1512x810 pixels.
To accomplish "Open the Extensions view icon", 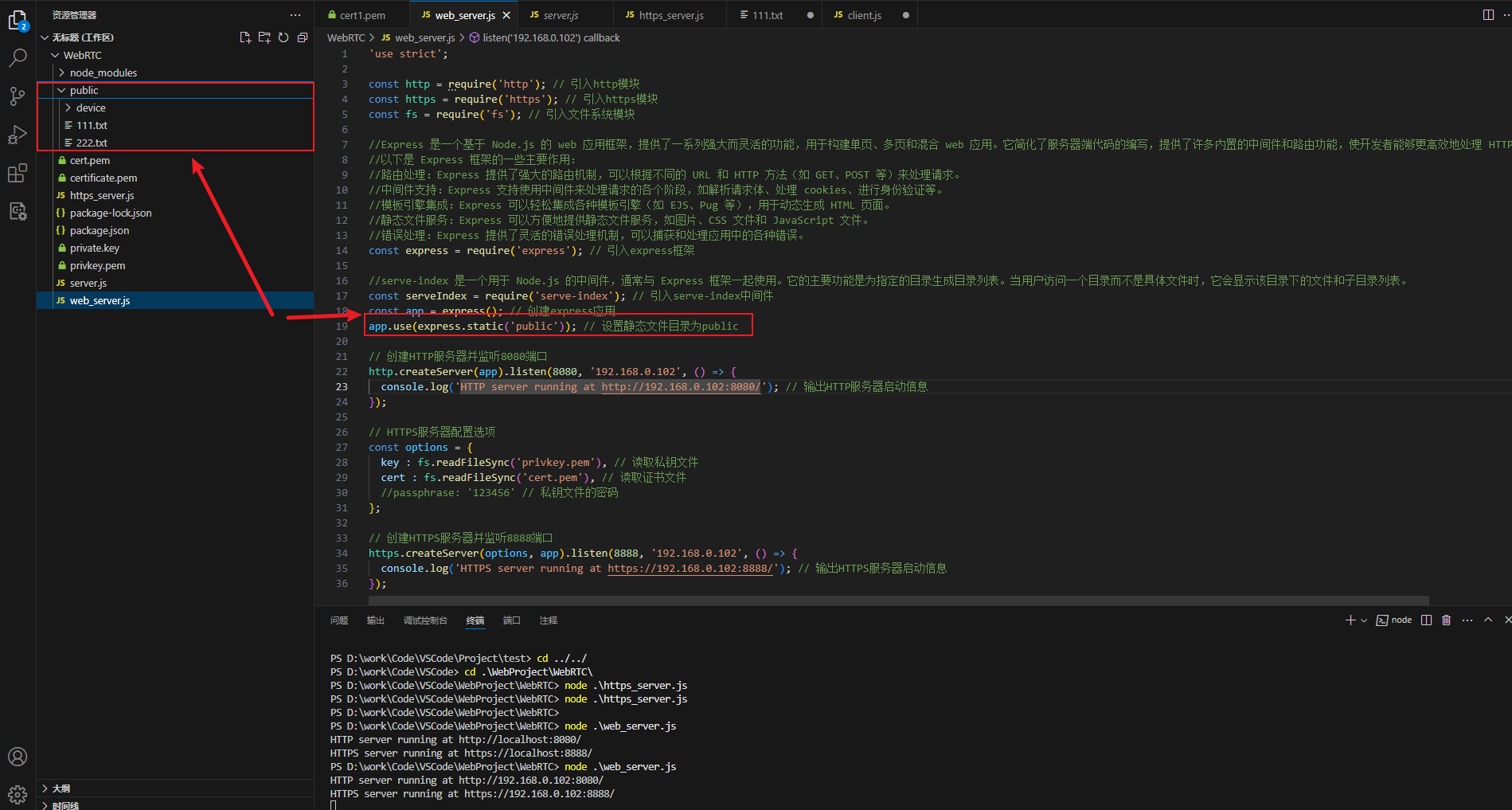I will click(18, 173).
